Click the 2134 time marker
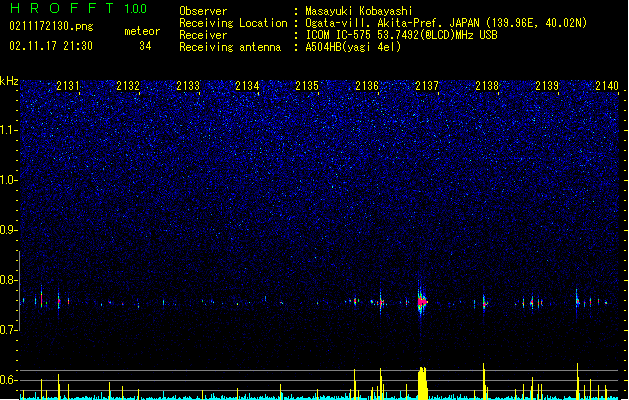 (x=247, y=86)
